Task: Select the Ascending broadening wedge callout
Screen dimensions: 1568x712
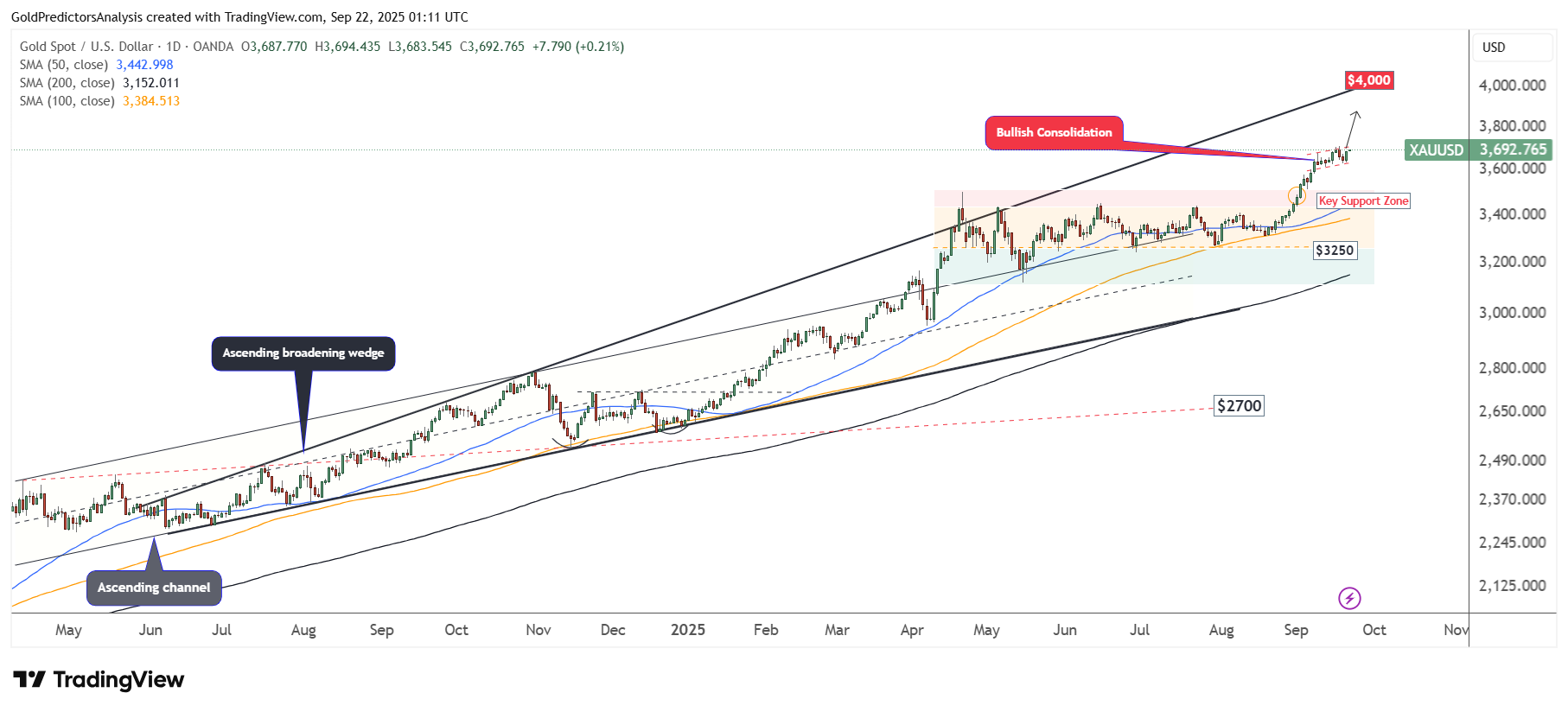Action: tap(303, 353)
